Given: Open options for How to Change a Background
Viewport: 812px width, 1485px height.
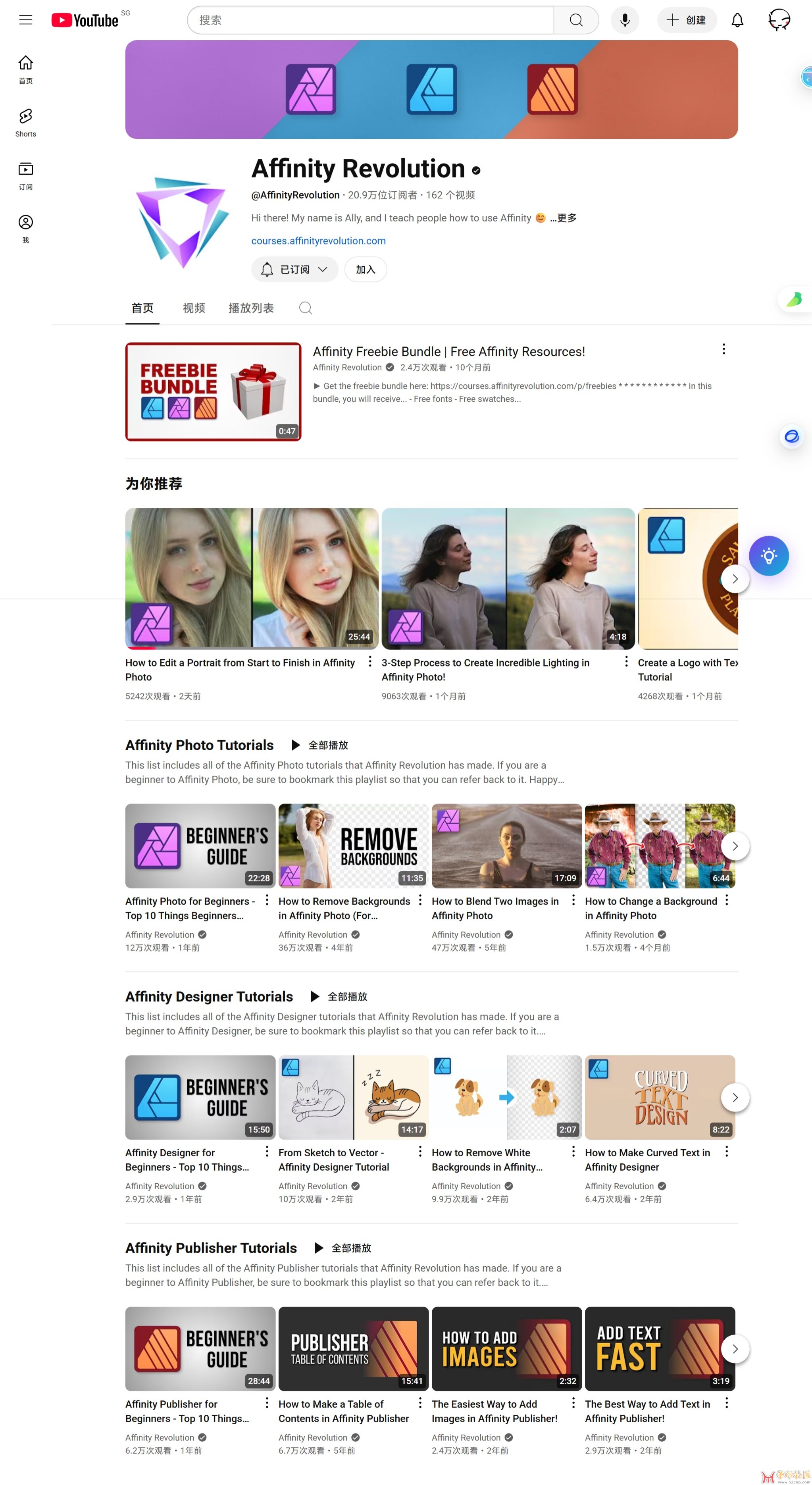Looking at the screenshot, I should (x=727, y=900).
